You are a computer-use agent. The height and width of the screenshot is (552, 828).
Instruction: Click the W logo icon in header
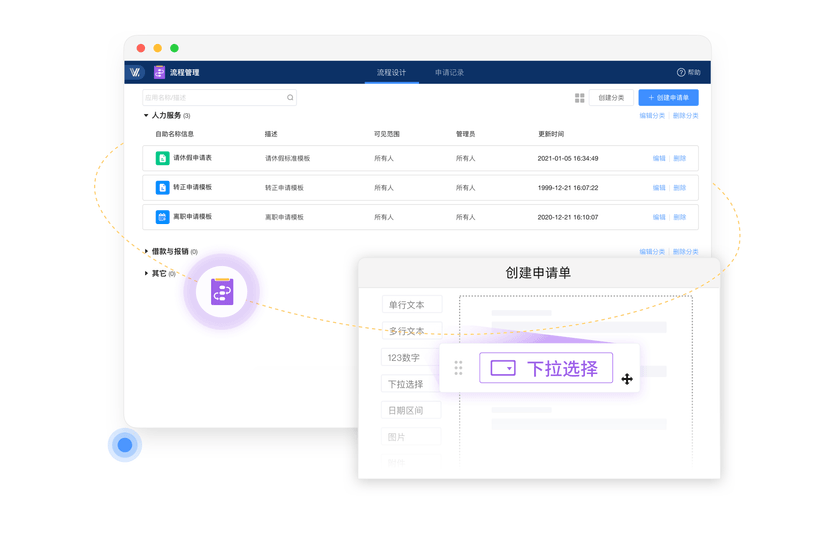(x=135, y=72)
